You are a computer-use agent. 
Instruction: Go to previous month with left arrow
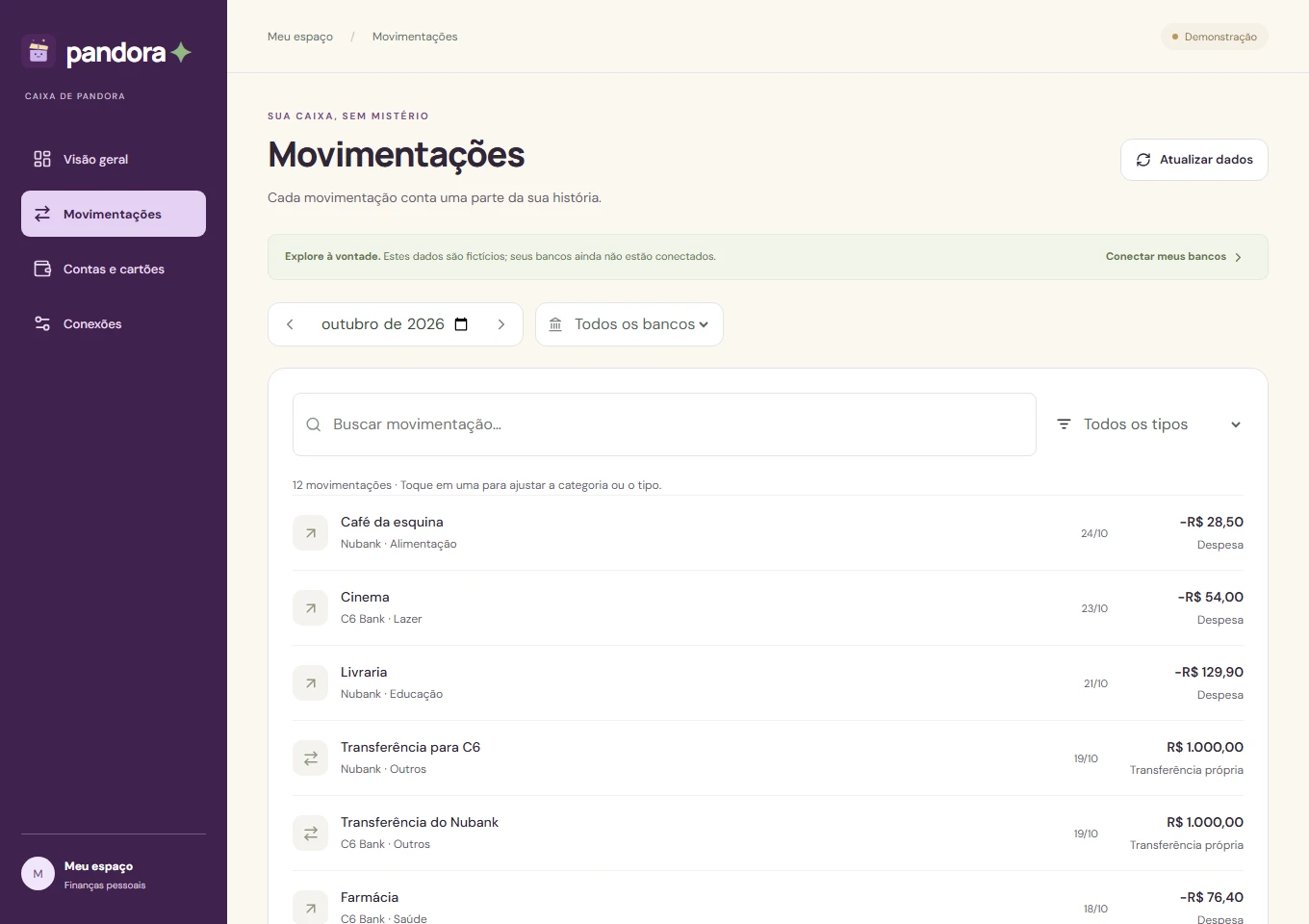click(290, 324)
